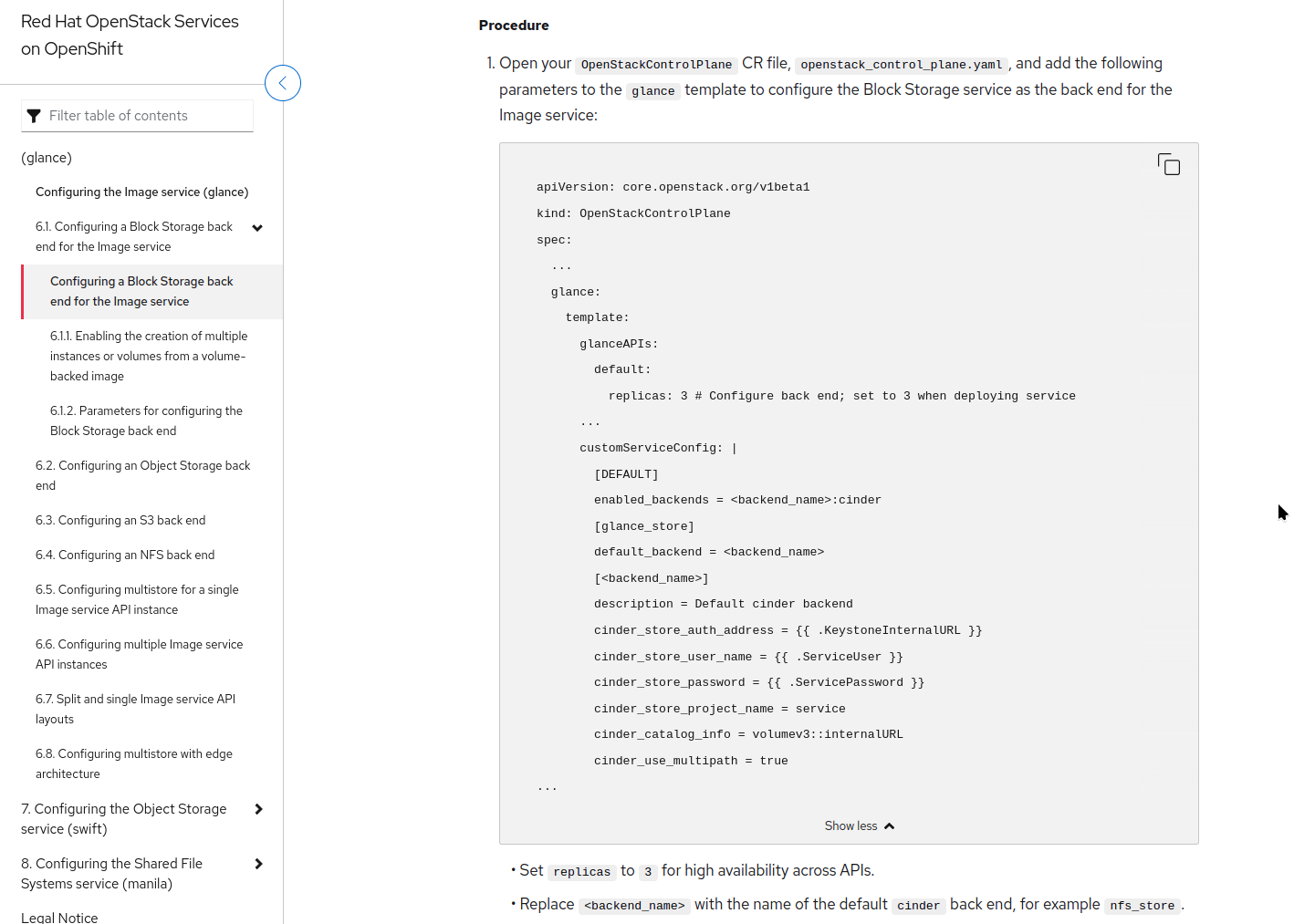Viewport: 1294px width, 924px height.
Task: Go to 6.6 Configuring multiple Image service API instances
Action: tap(139, 654)
